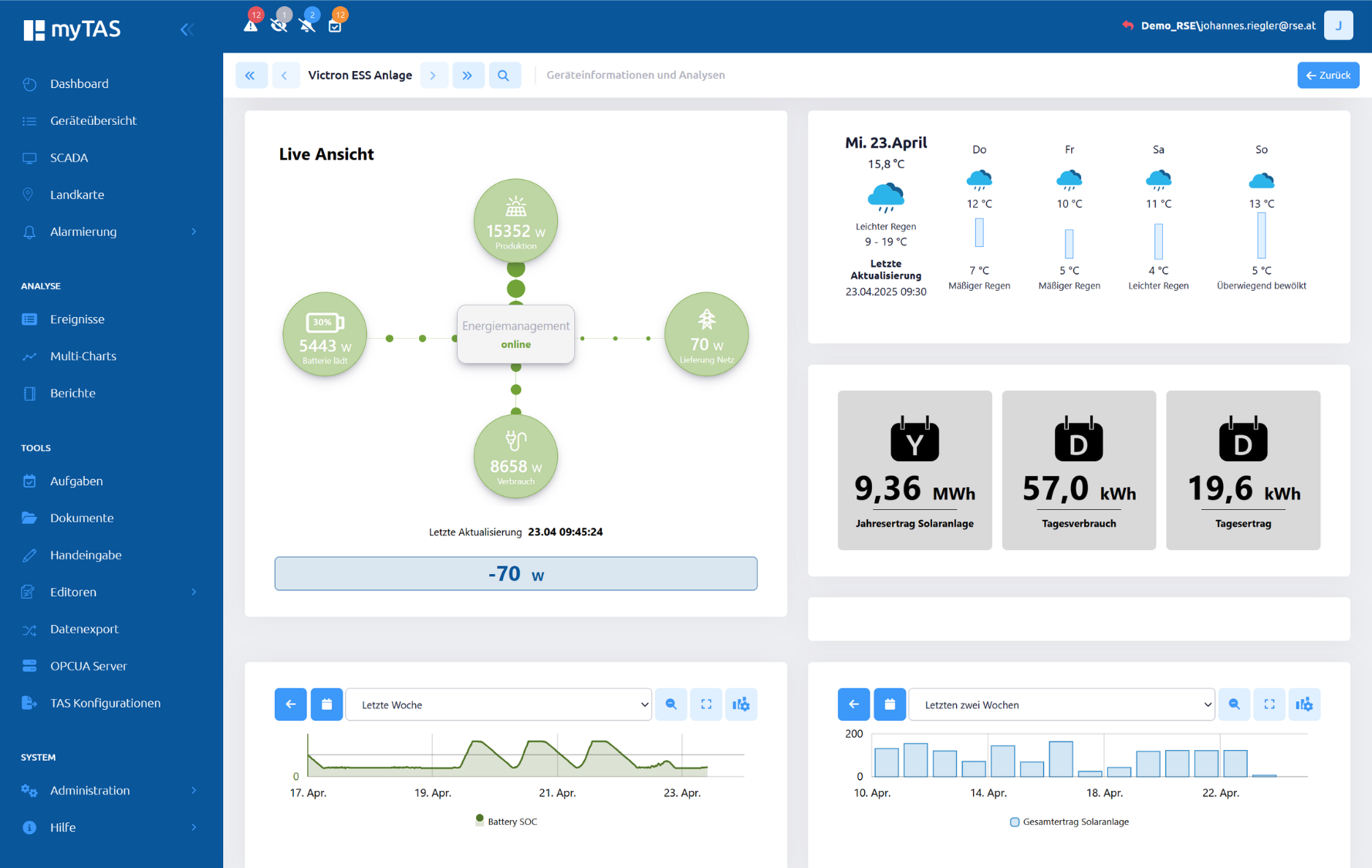This screenshot has height=868, width=1372.
Task: Toggle the Gesamtertrag Solaranlage legend series
Action: (1069, 822)
